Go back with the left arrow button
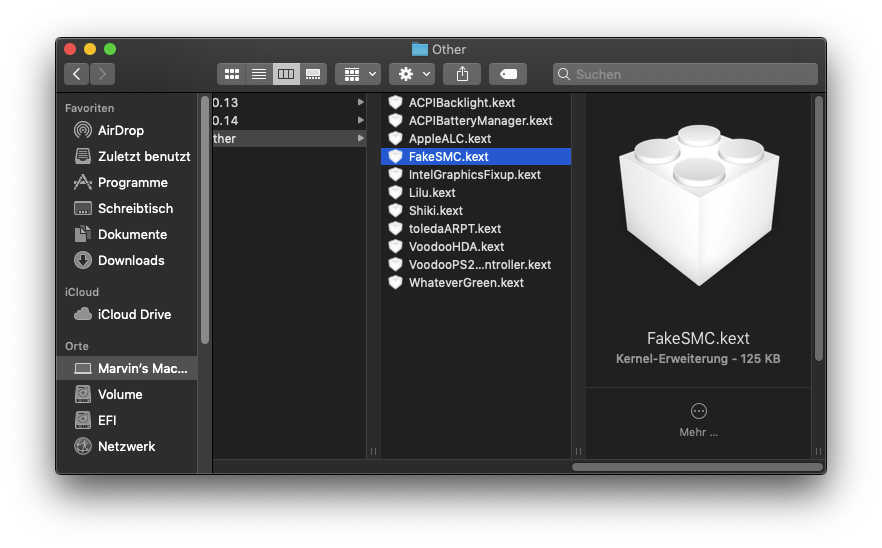 (x=76, y=74)
